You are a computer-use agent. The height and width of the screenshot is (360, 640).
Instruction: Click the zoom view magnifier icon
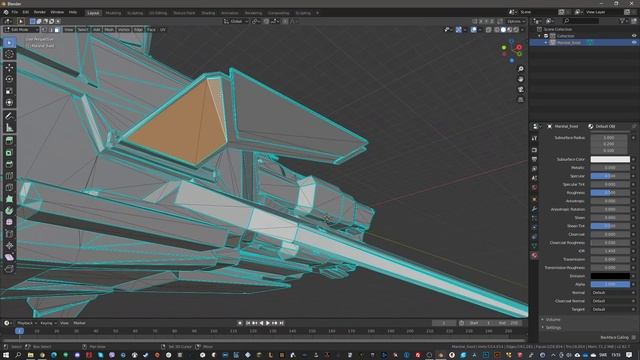(520, 69)
